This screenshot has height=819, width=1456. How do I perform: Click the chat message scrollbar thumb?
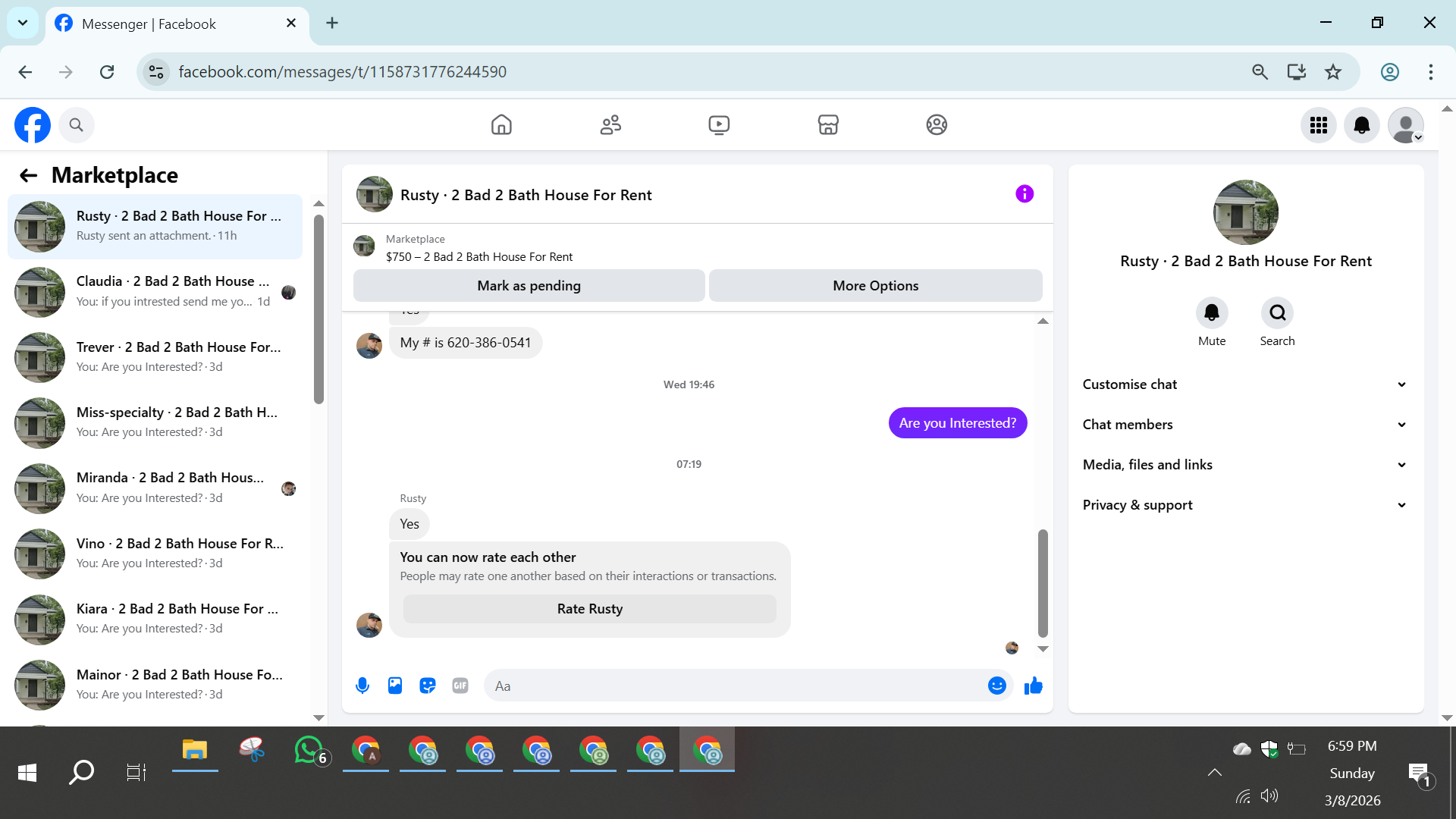[x=1043, y=582]
